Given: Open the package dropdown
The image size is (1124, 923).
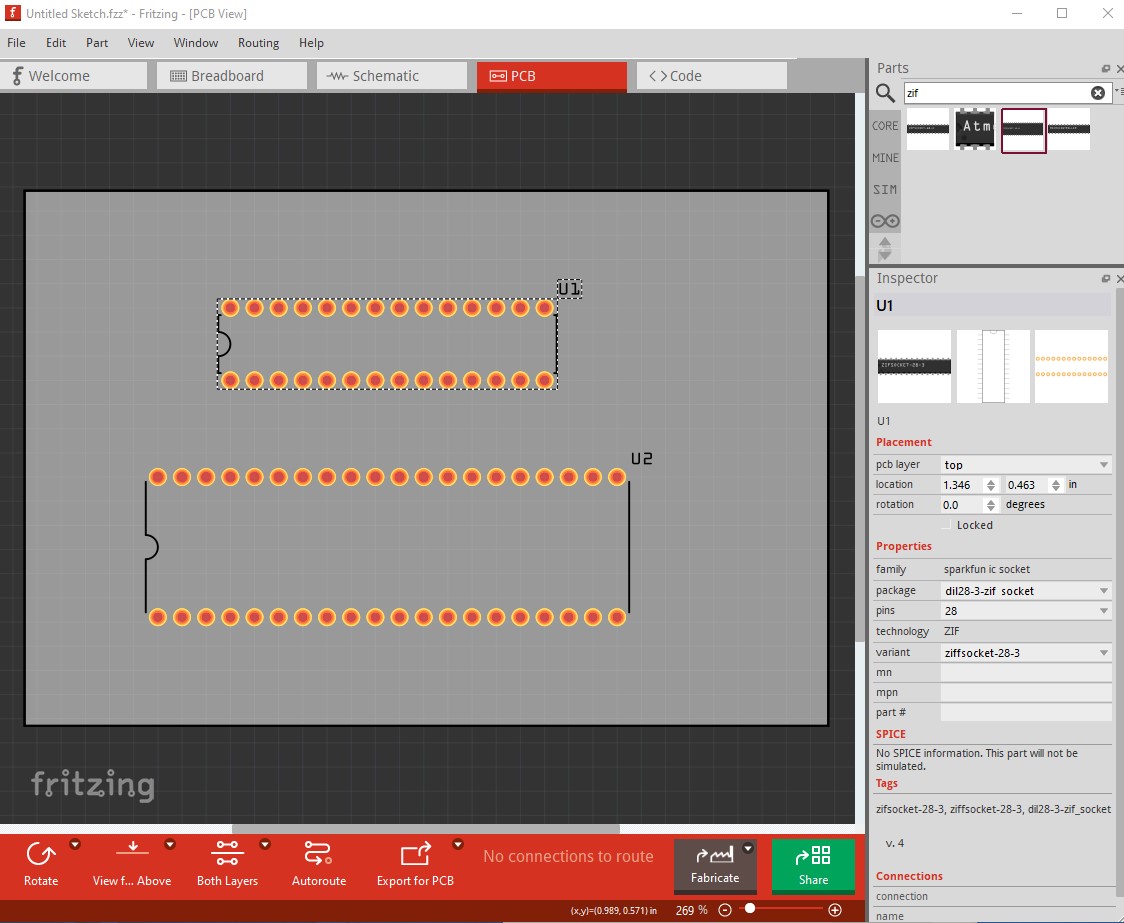Looking at the screenshot, I should pos(1026,590).
